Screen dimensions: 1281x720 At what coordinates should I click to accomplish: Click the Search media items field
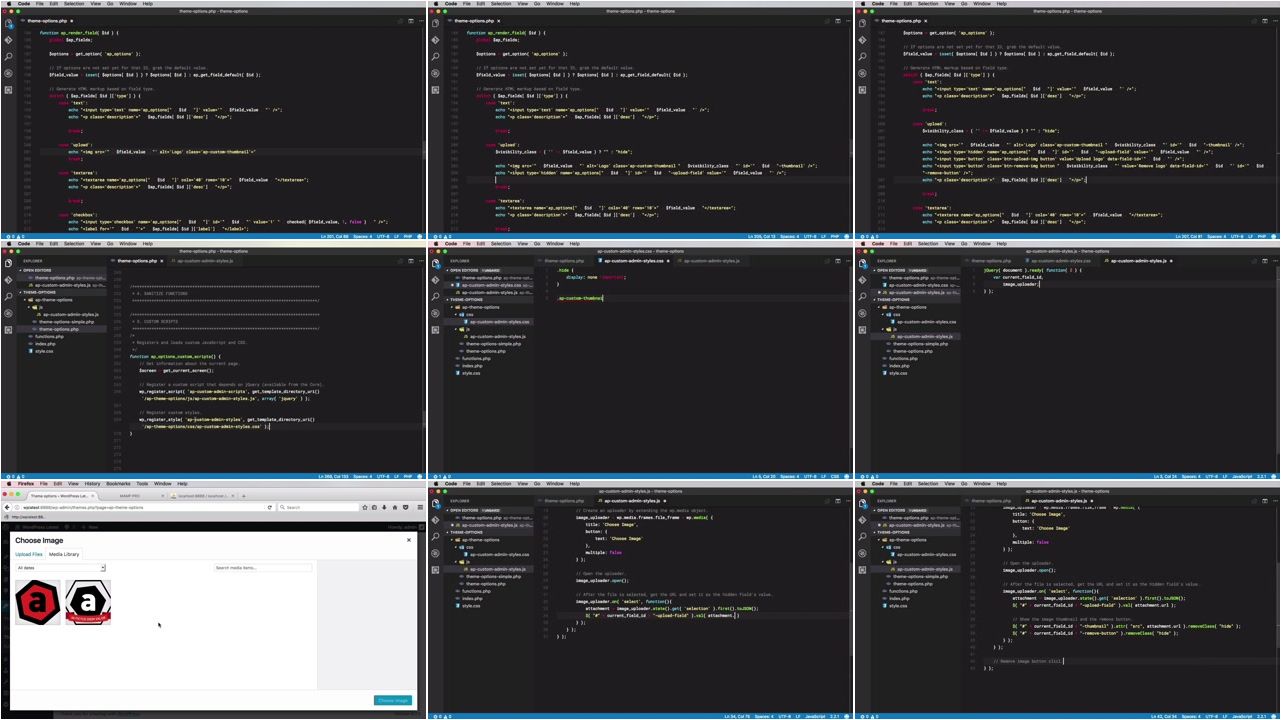(x=262, y=568)
